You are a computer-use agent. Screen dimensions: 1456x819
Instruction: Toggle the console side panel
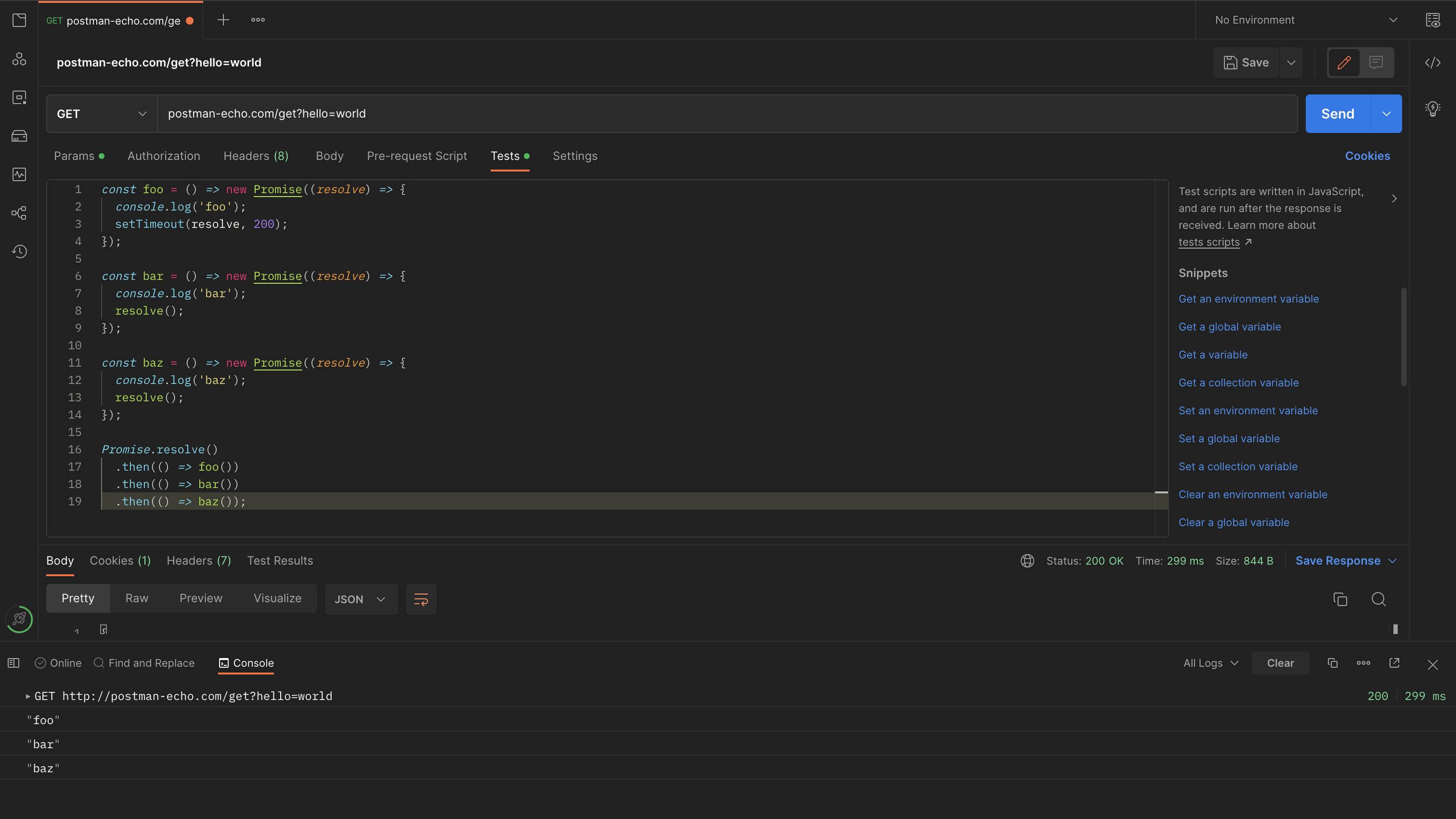coord(13,662)
